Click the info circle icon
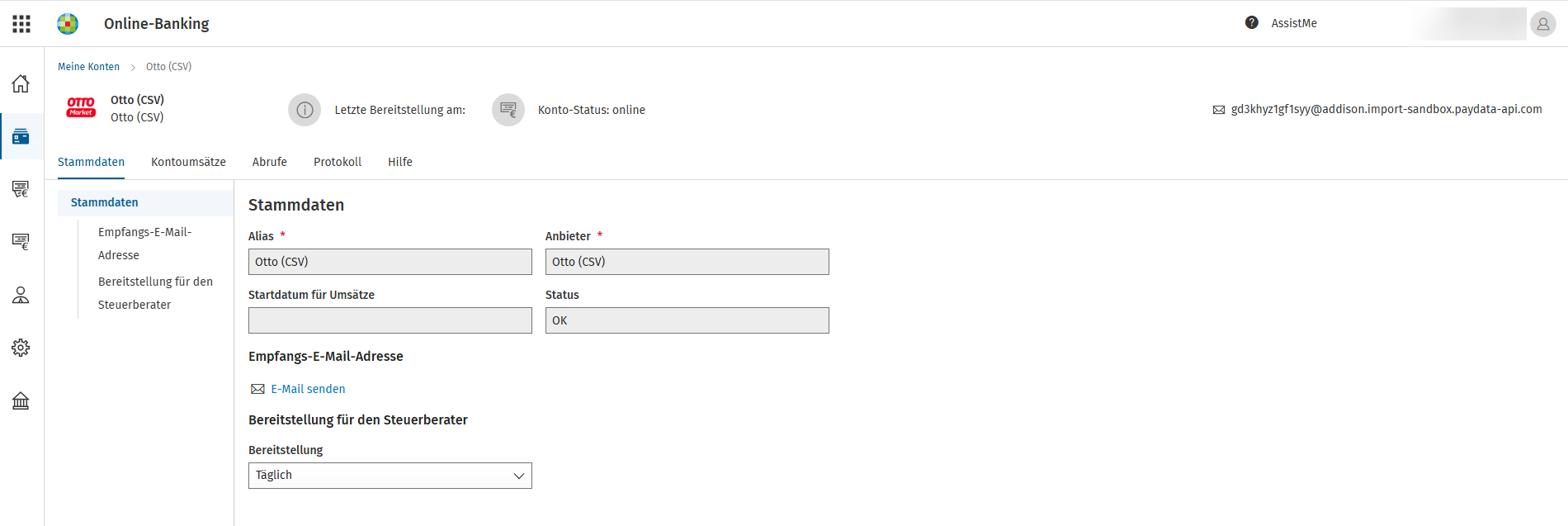The width and height of the screenshot is (1568, 526). tap(305, 110)
